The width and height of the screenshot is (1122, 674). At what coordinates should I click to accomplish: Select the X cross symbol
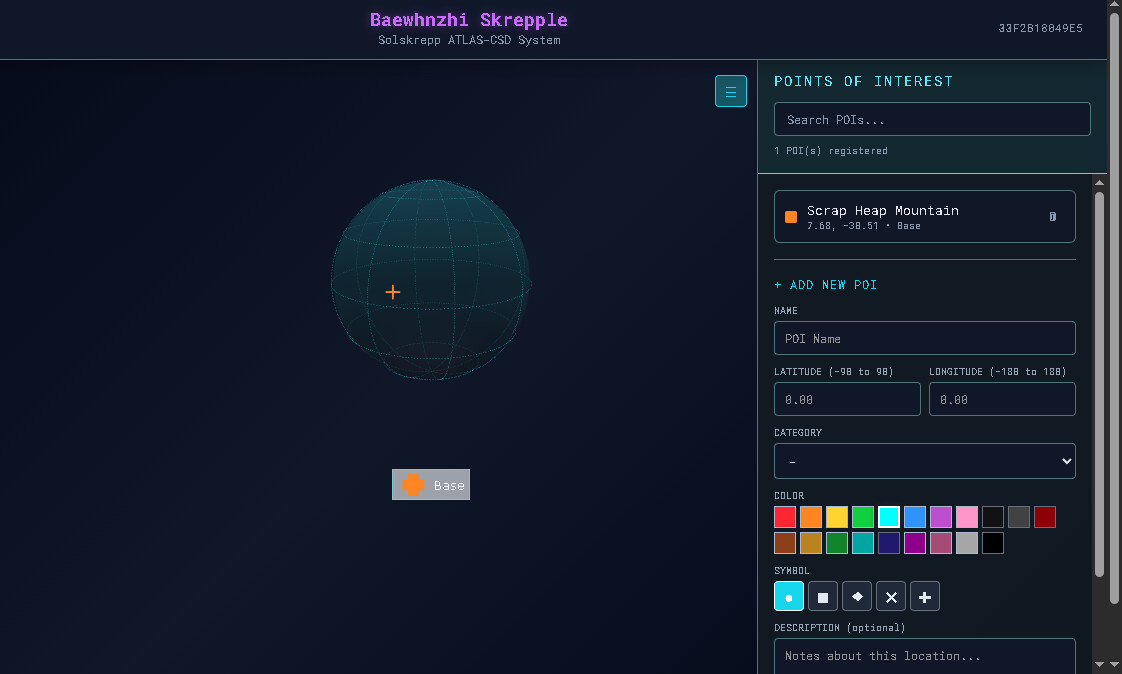891,597
